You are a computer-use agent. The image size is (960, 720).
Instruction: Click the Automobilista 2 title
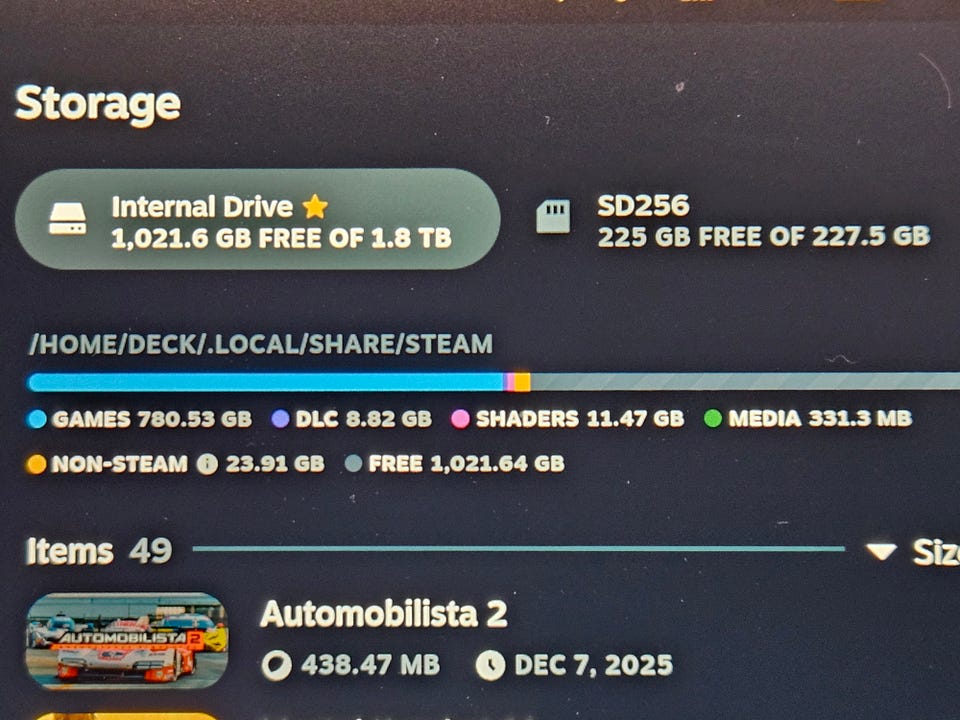click(x=384, y=614)
